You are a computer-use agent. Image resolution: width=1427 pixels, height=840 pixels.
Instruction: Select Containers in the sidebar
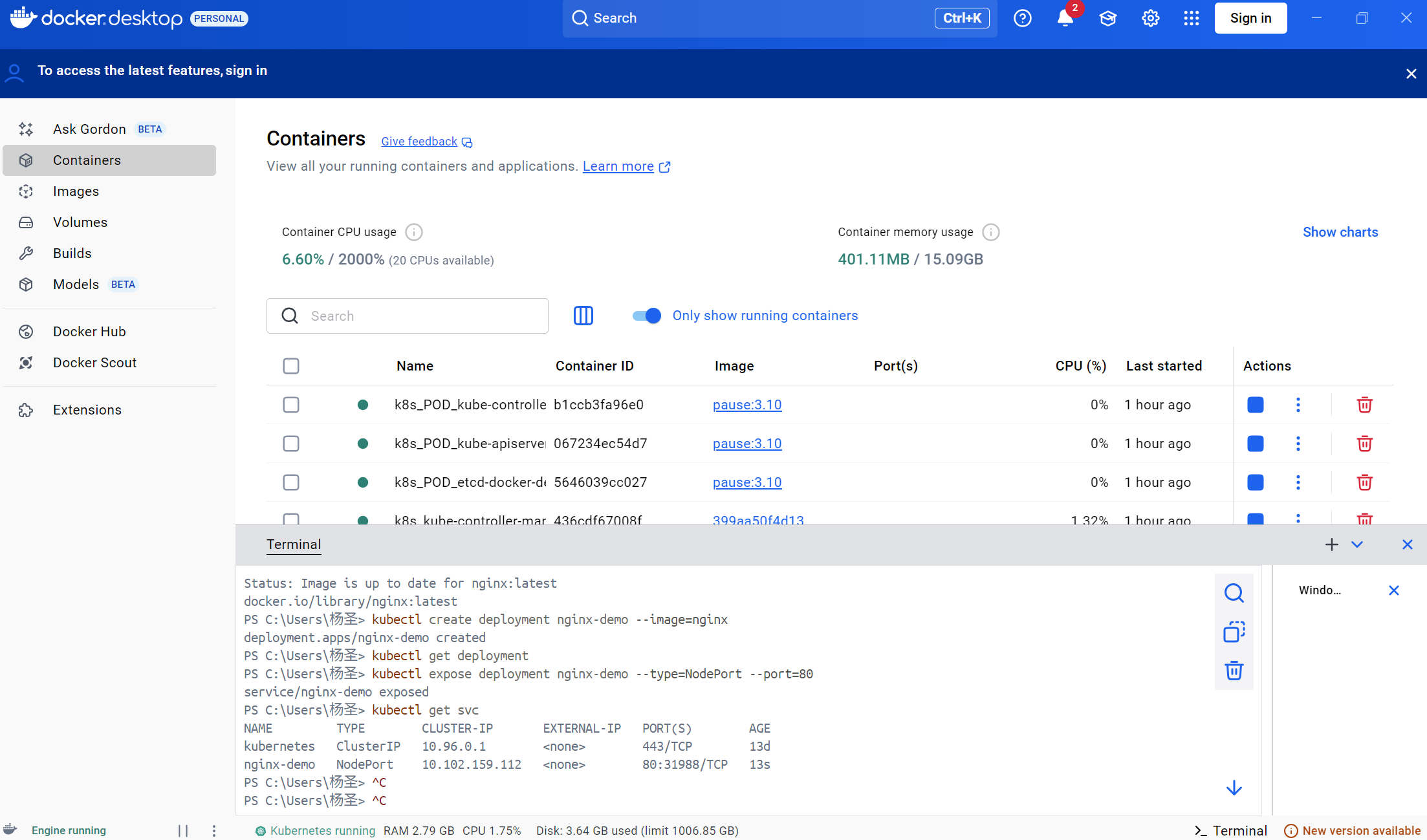[x=87, y=160]
